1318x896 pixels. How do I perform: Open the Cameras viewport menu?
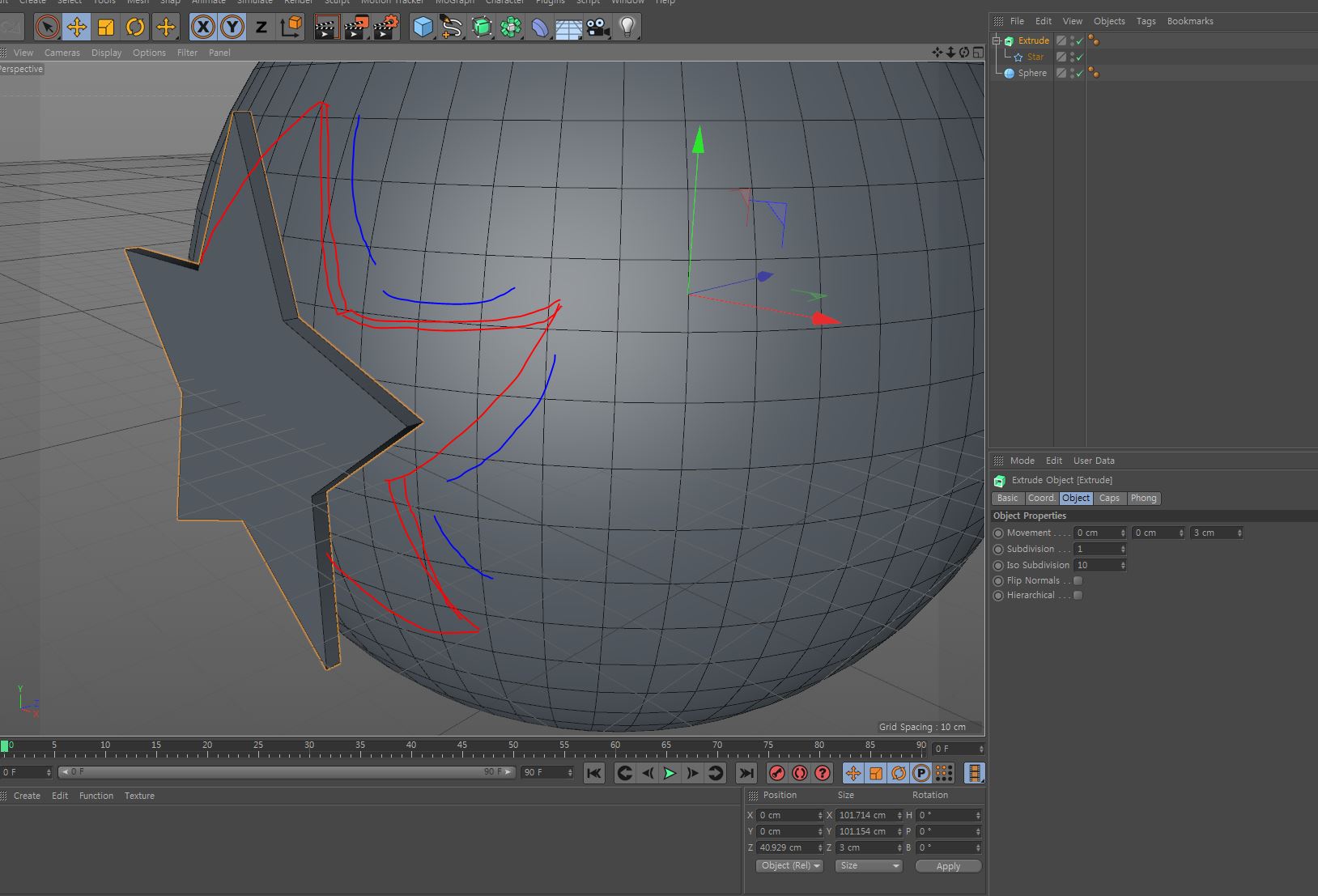coord(62,53)
